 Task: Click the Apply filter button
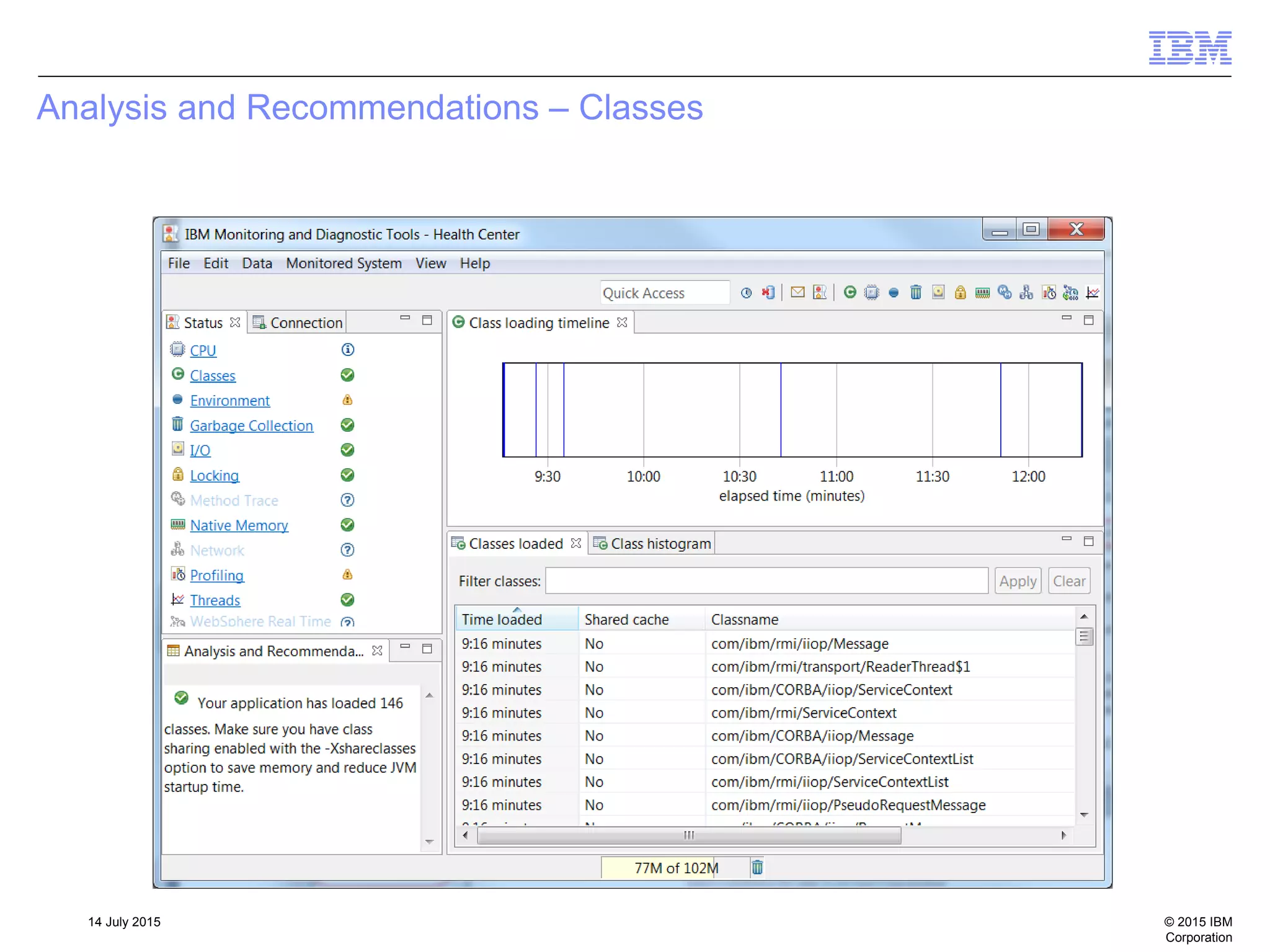[x=1018, y=581]
